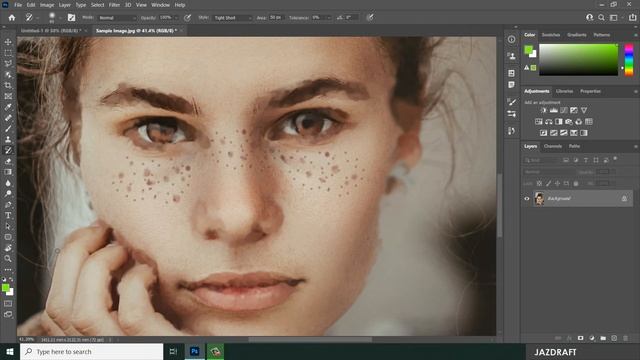
Task: Delete layer trash icon
Action: point(625,338)
